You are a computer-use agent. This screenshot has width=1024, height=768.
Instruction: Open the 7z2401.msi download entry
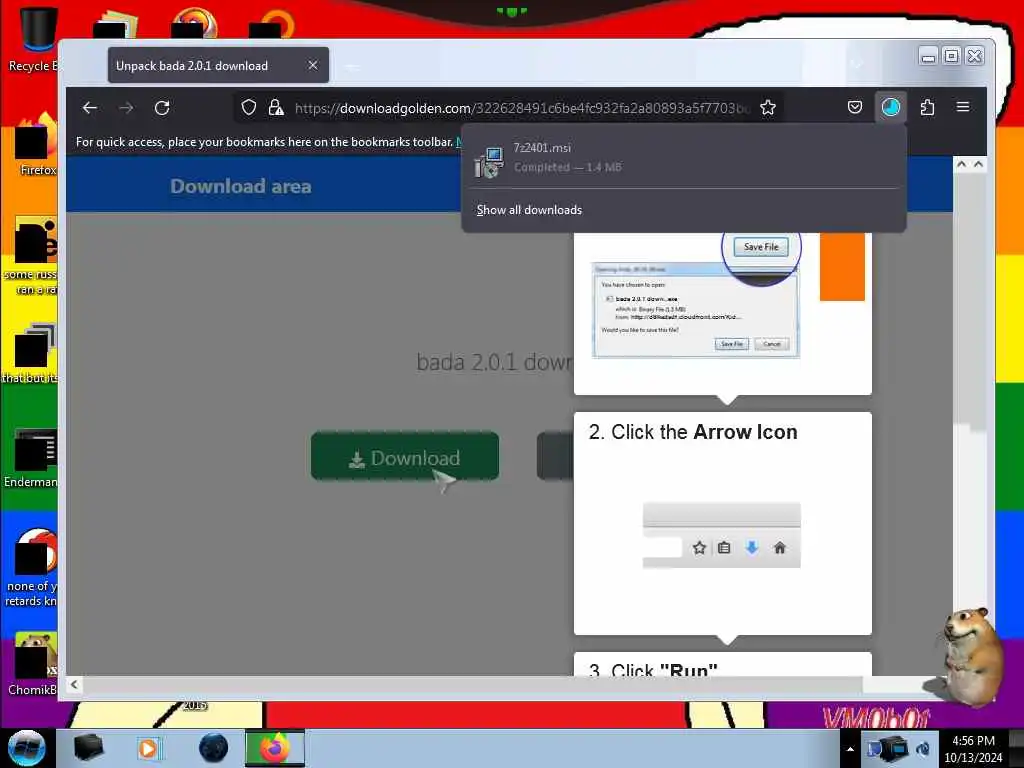click(683, 157)
